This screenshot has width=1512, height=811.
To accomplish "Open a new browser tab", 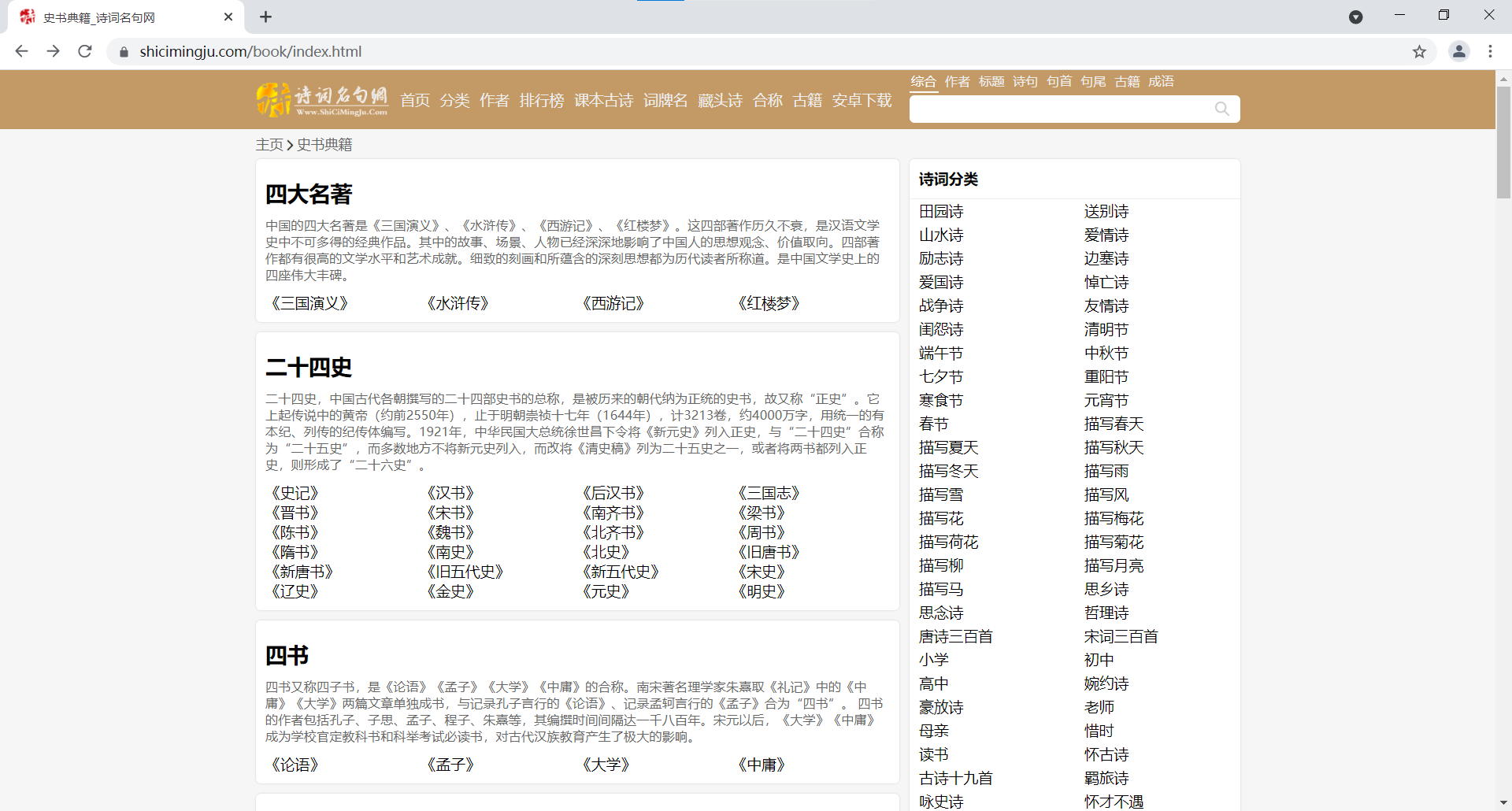I will tap(265, 17).
